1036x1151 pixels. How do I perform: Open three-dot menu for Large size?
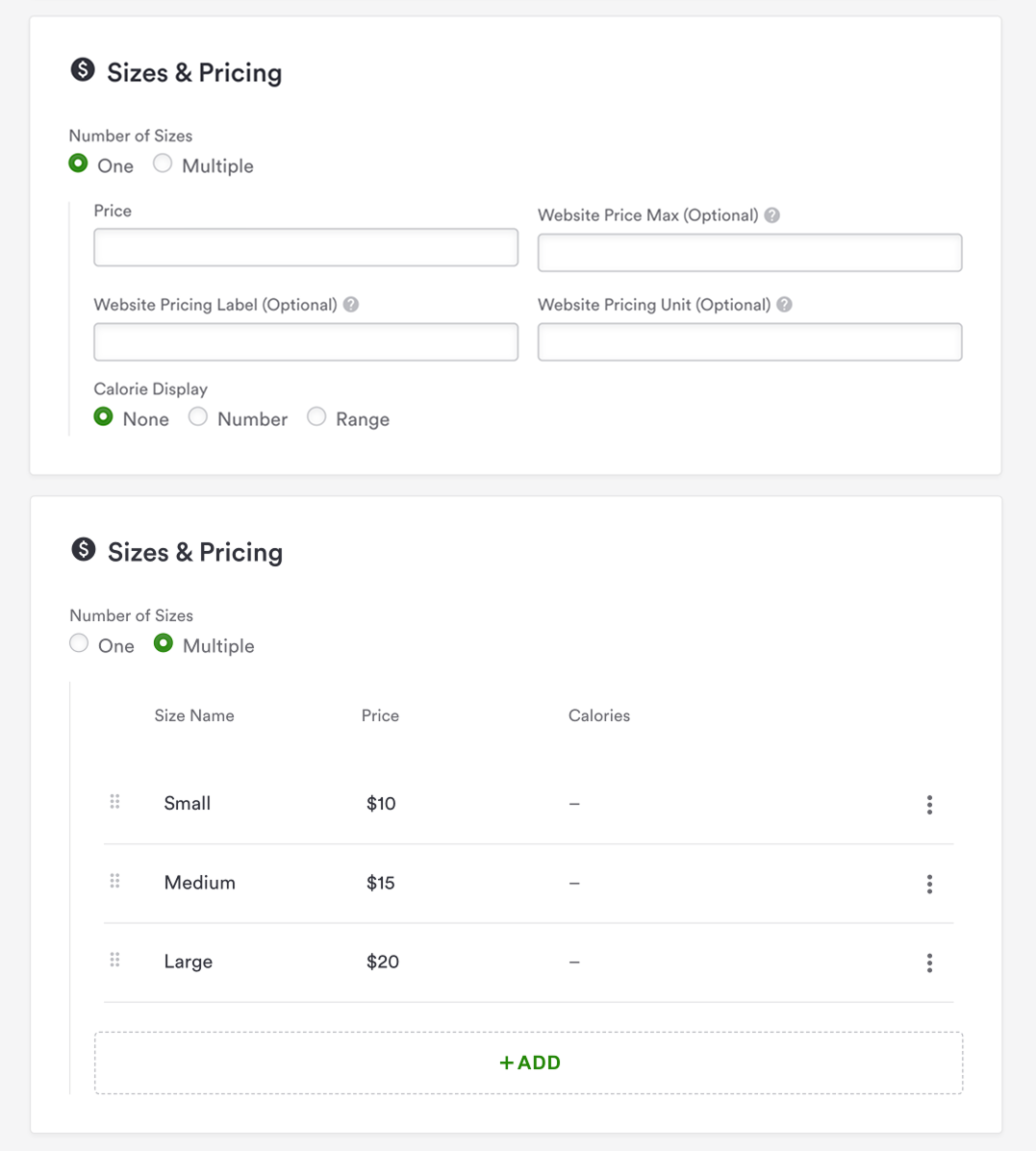click(929, 963)
